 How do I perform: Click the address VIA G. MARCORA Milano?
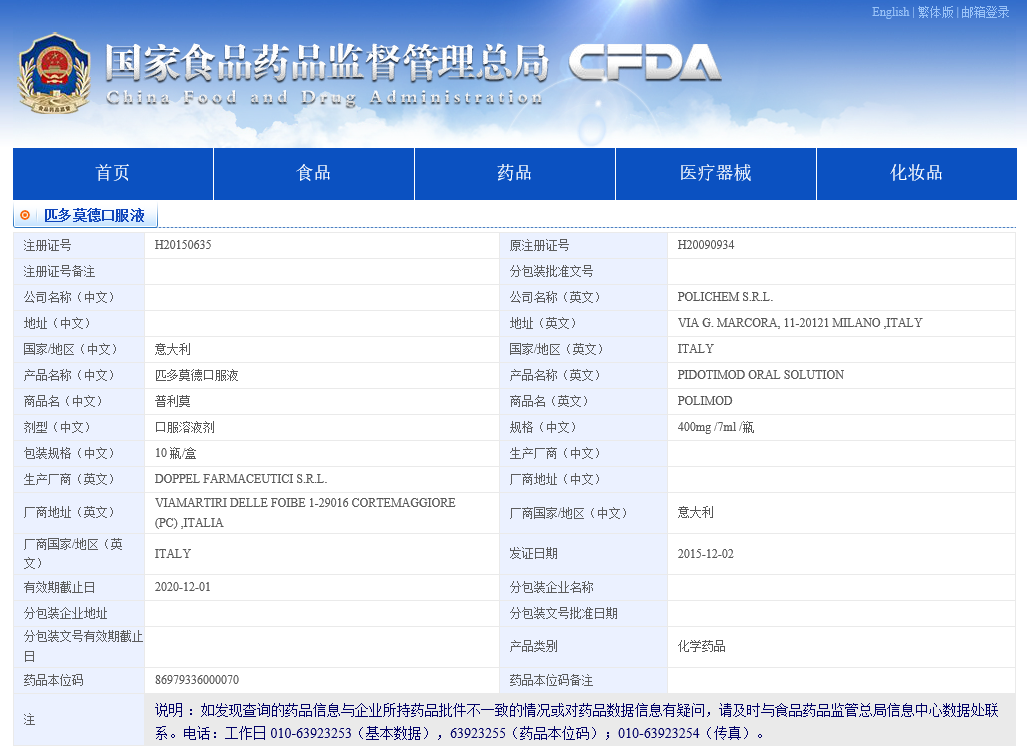(800, 323)
